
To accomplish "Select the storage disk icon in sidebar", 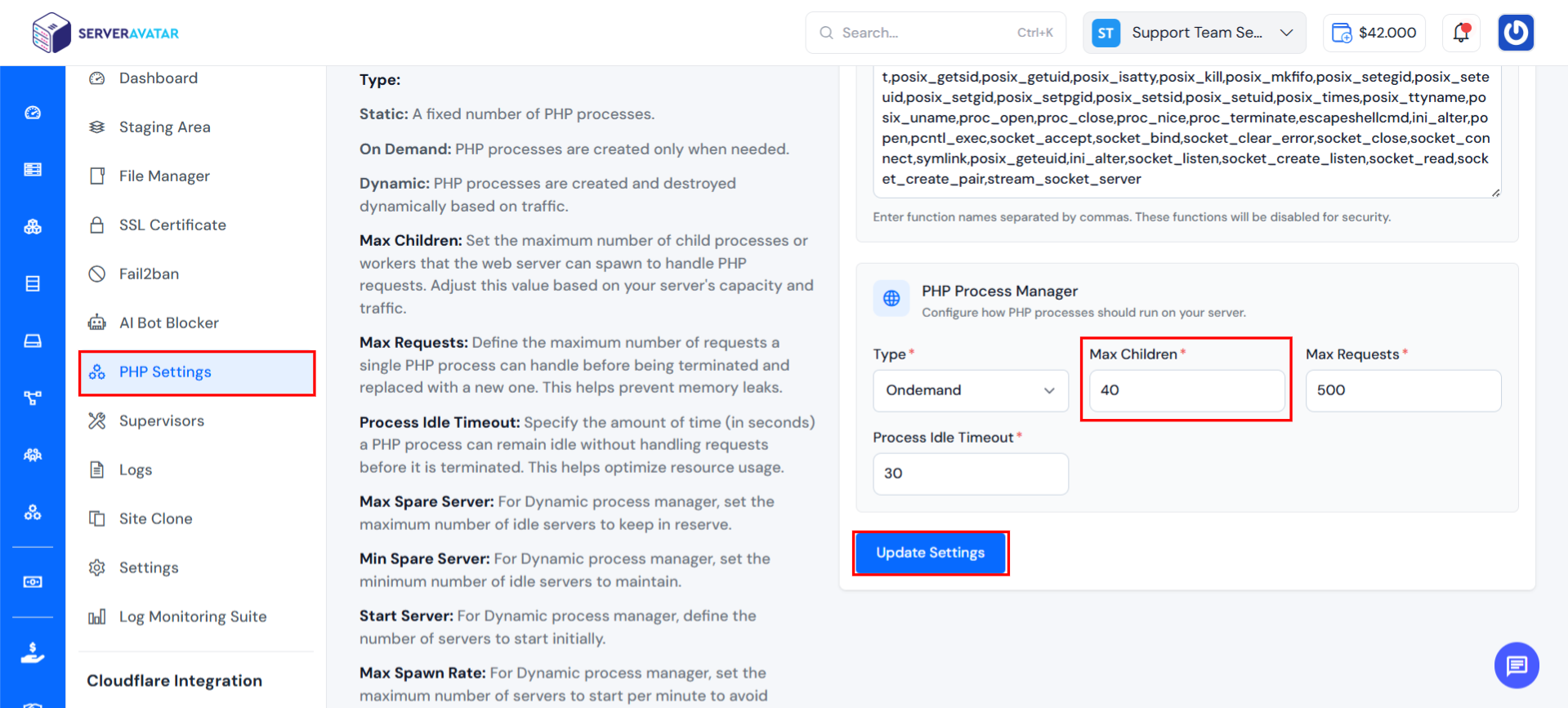I will 33,341.
